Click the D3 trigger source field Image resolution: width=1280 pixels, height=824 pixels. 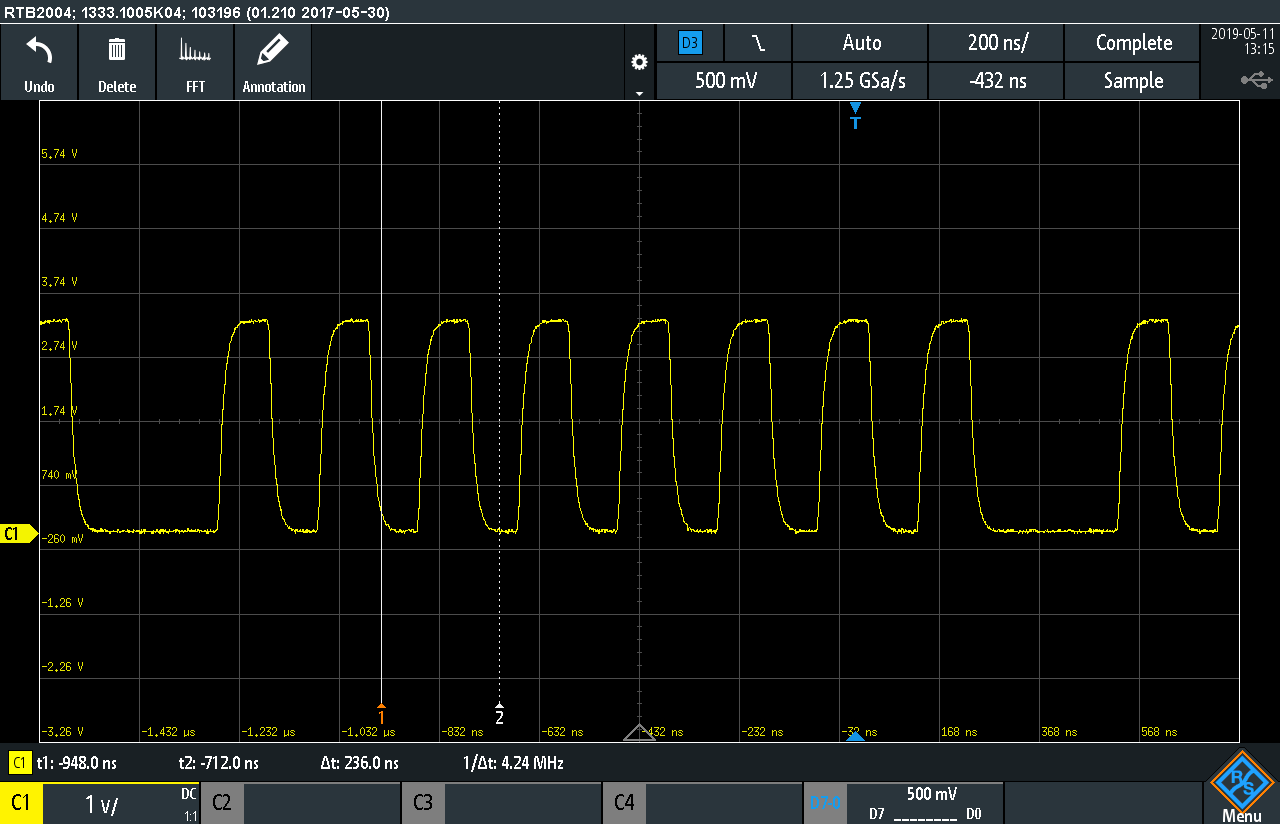click(690, 43)
